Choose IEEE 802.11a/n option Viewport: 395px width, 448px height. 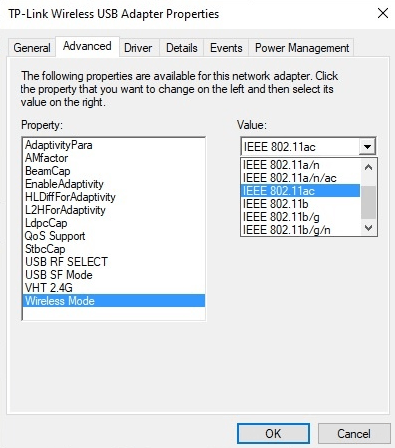point(300,165)
